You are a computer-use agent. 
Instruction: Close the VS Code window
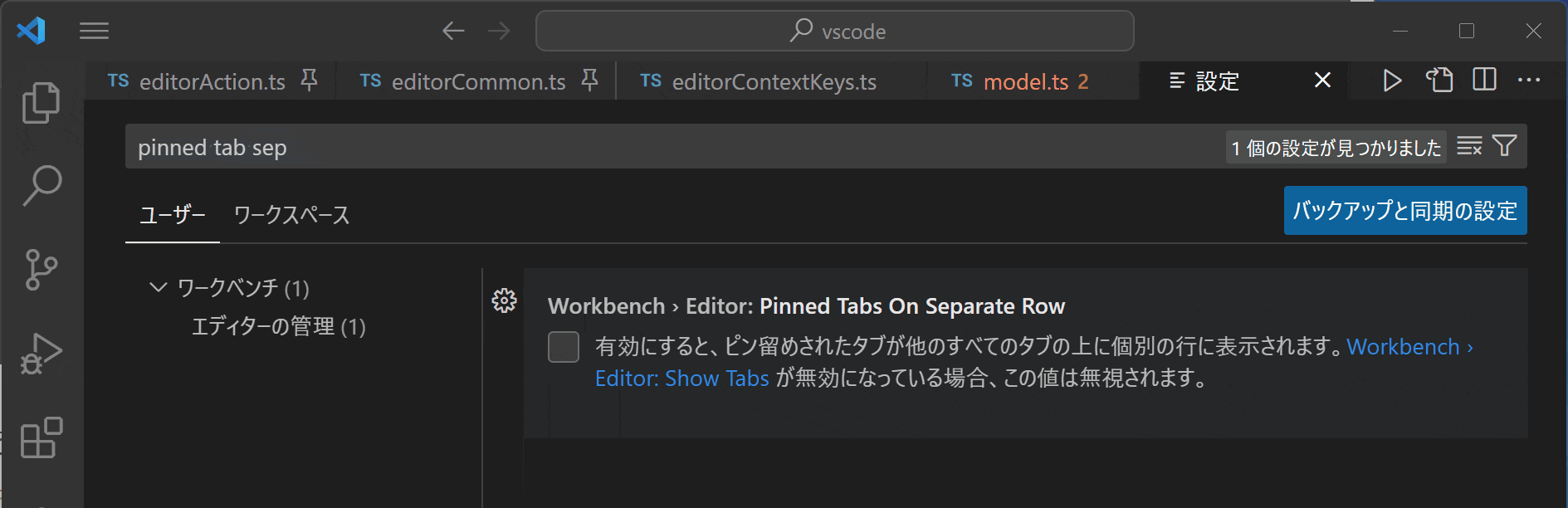pyautogui.click(x=1533, y=32)
